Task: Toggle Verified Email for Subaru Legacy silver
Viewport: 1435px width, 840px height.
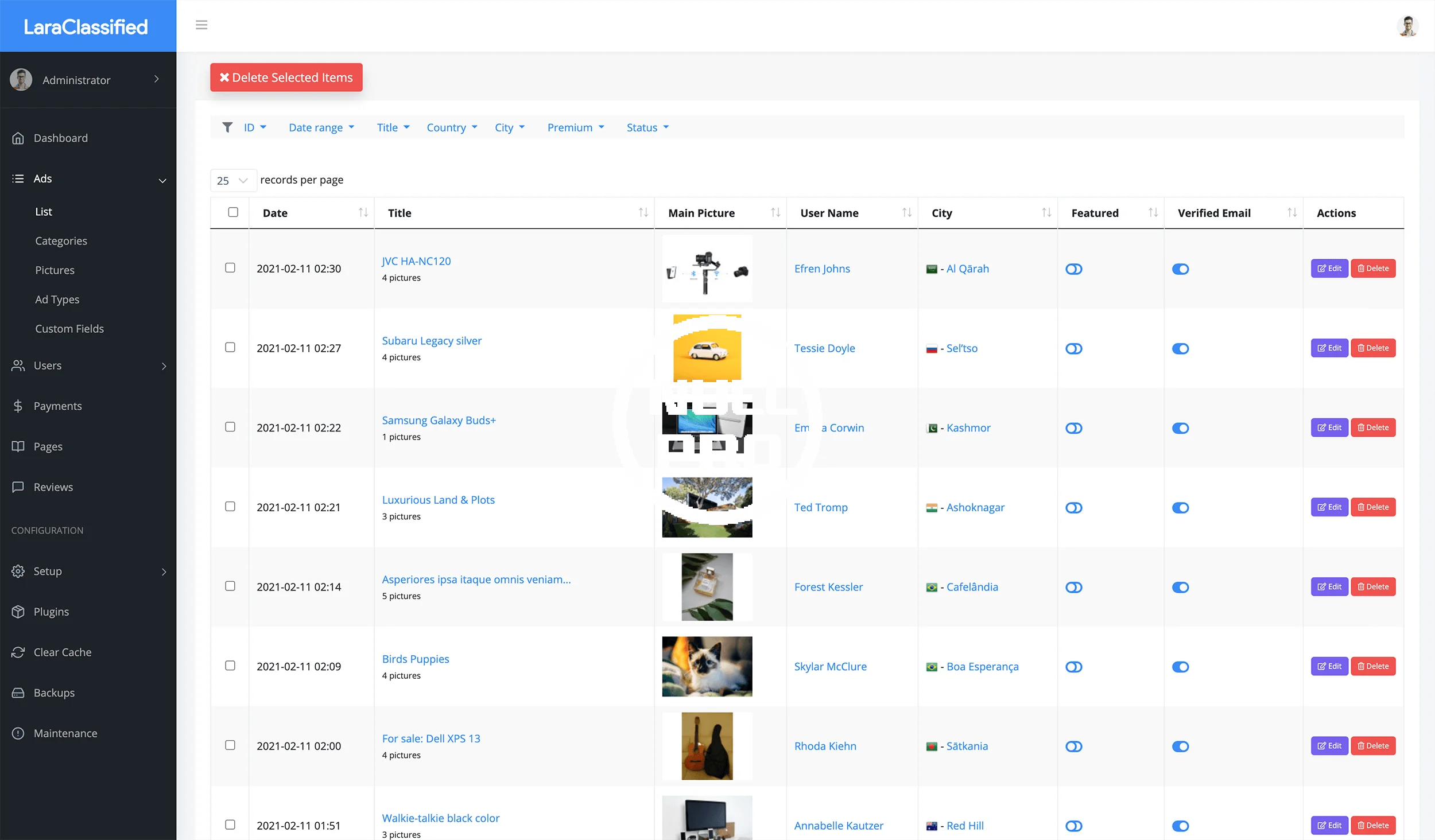Action: click(1180, 349)
